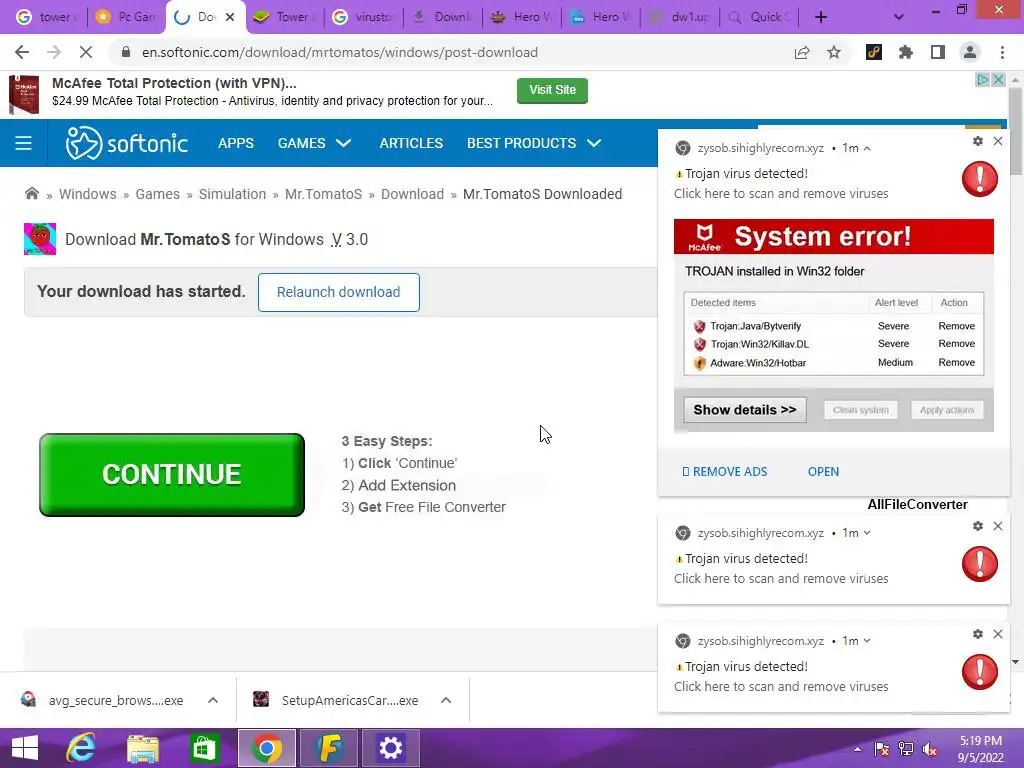Switch to the 'Pc Gam' tab

127,17
